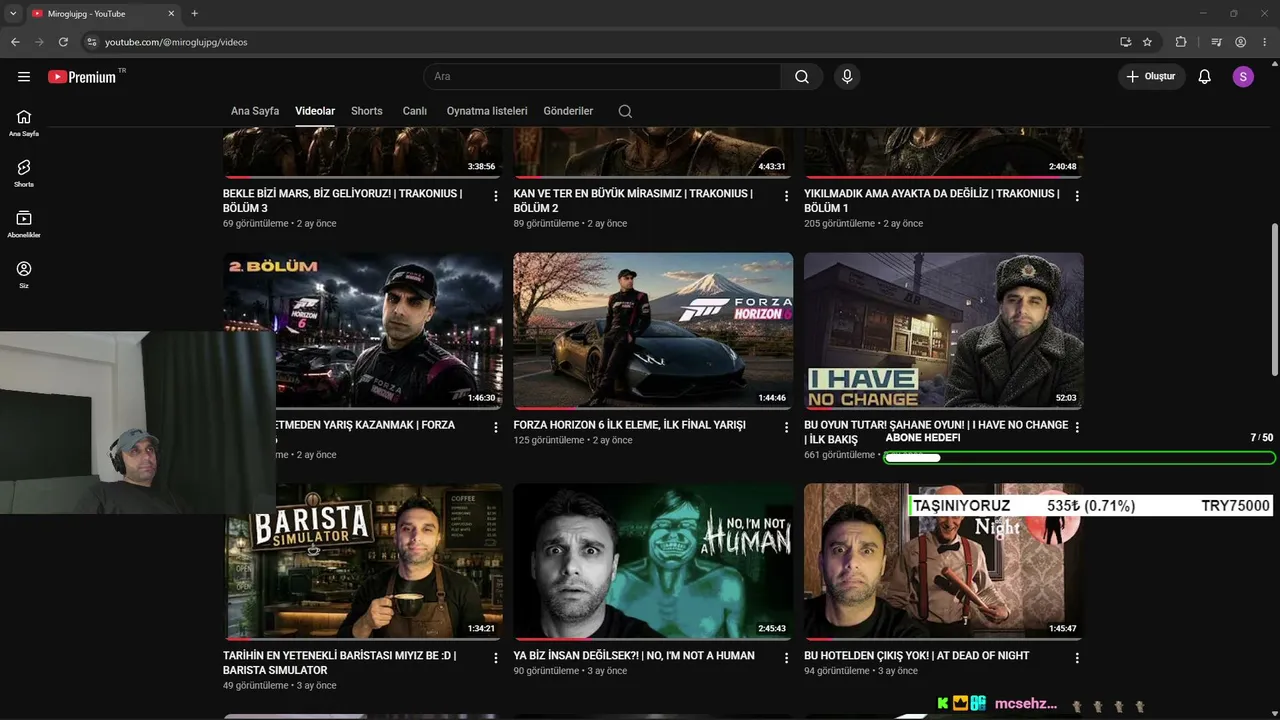Open options for Trakonius Bölüm 2 video
This screenshot has height=720, width=1280.
click(786, 197)
